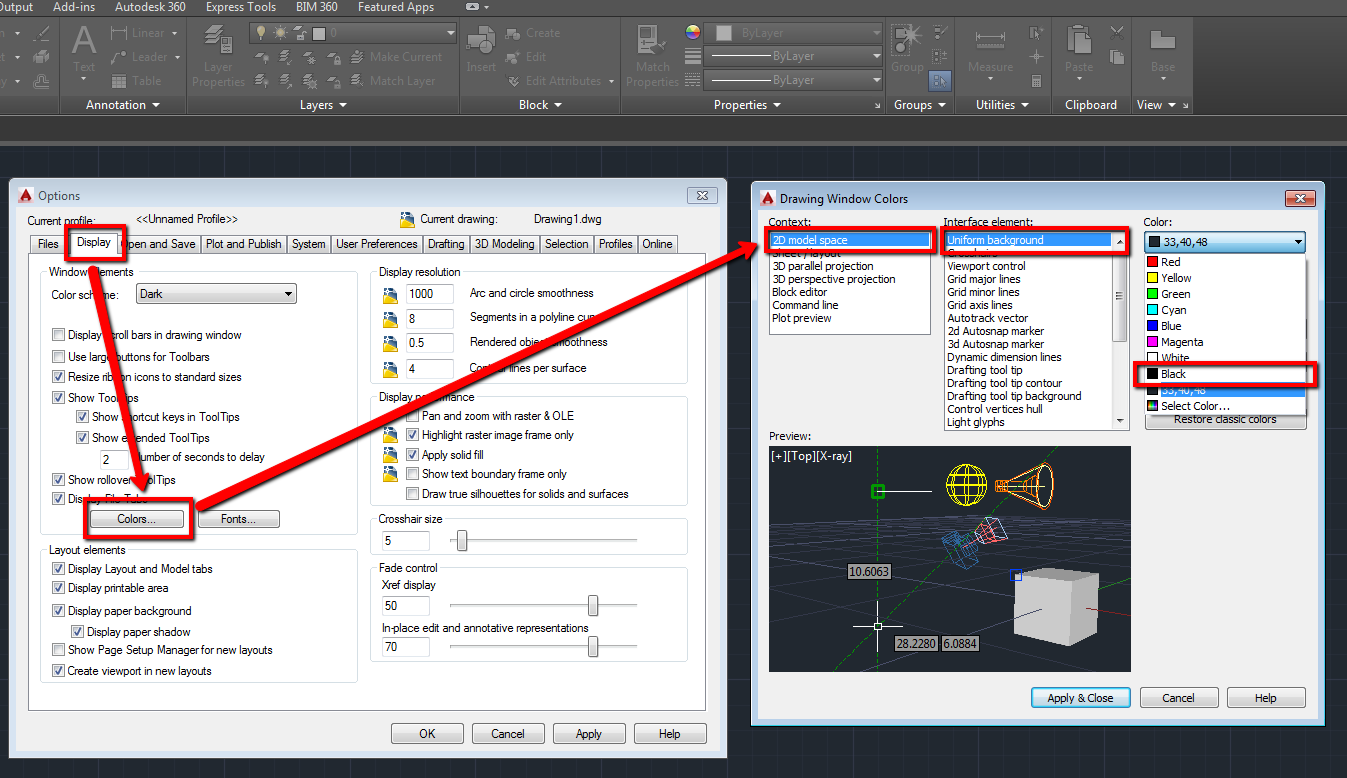This screenshot has height=778, width=1347.
Task: Click the Group tool icon
Action: (x=907, y=48)
